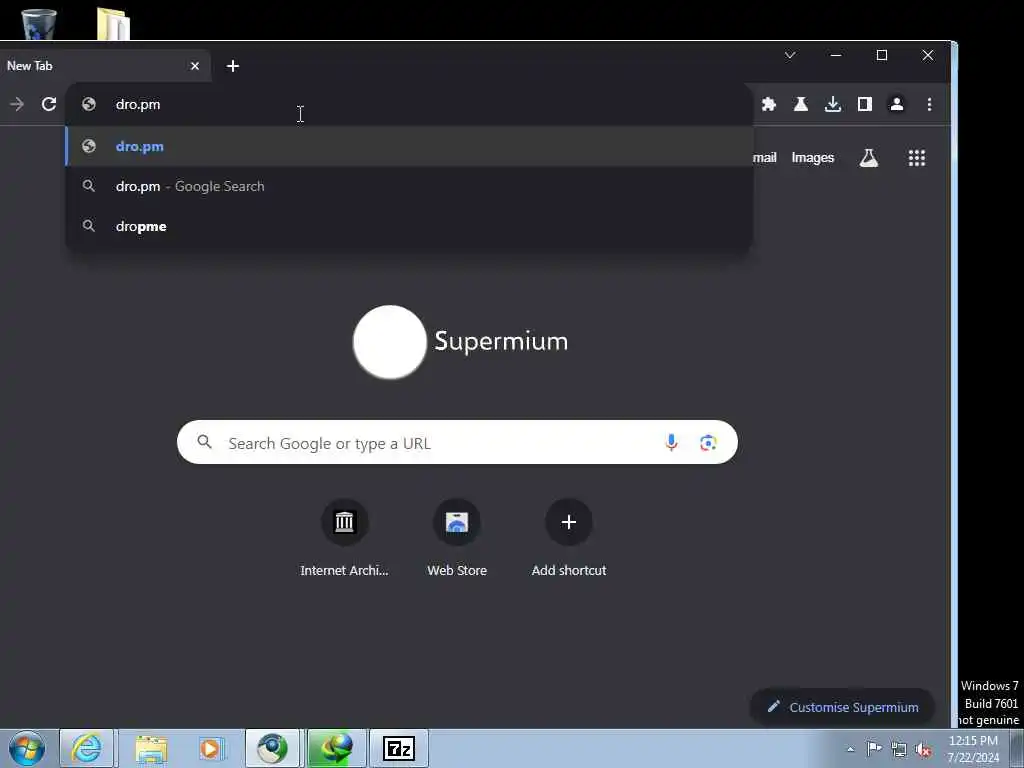The height and width of the screenshot is (768, 1024).
Task: Pick the dropme search suggestion
Action: click(409, 226)
